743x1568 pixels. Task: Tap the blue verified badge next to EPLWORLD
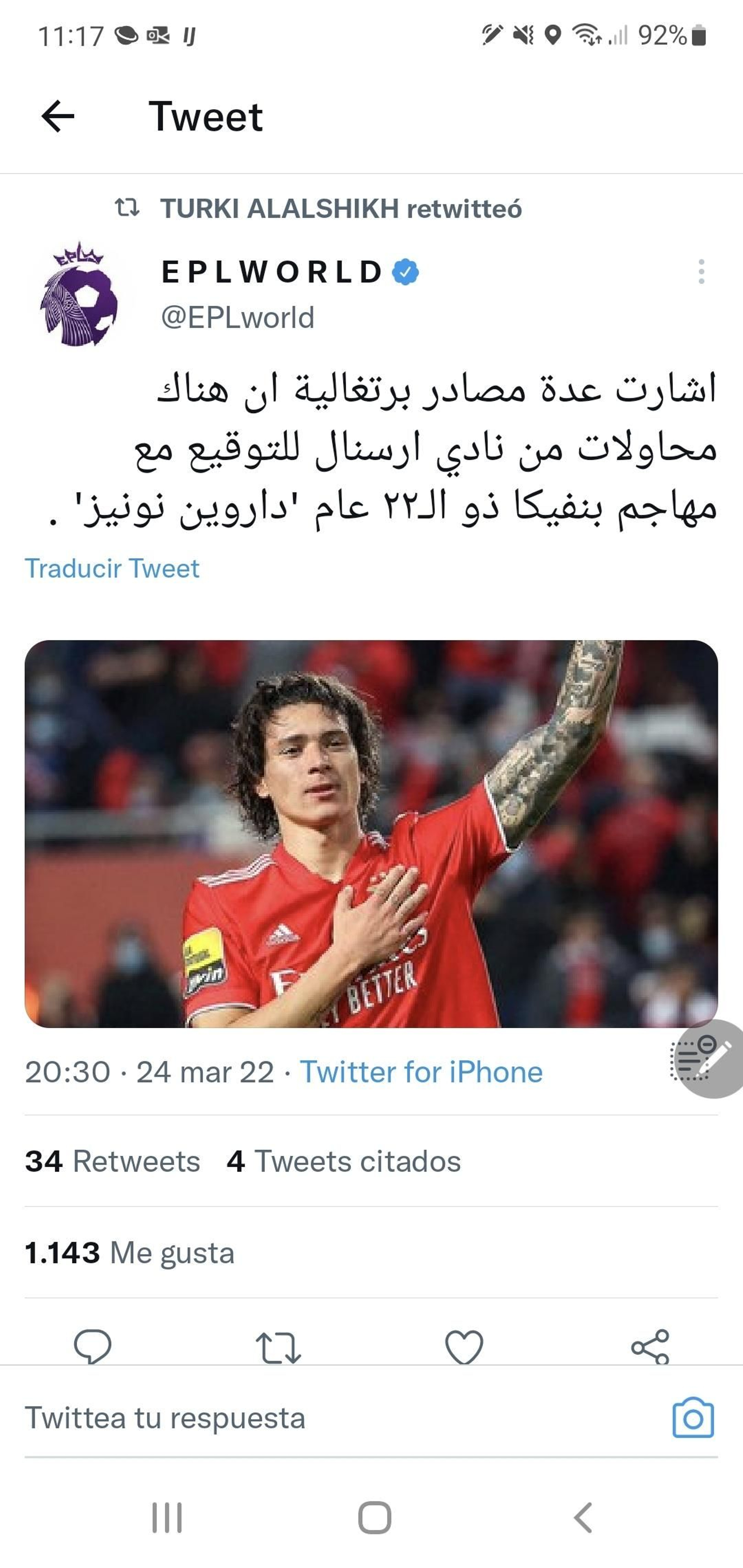point(405,272)
